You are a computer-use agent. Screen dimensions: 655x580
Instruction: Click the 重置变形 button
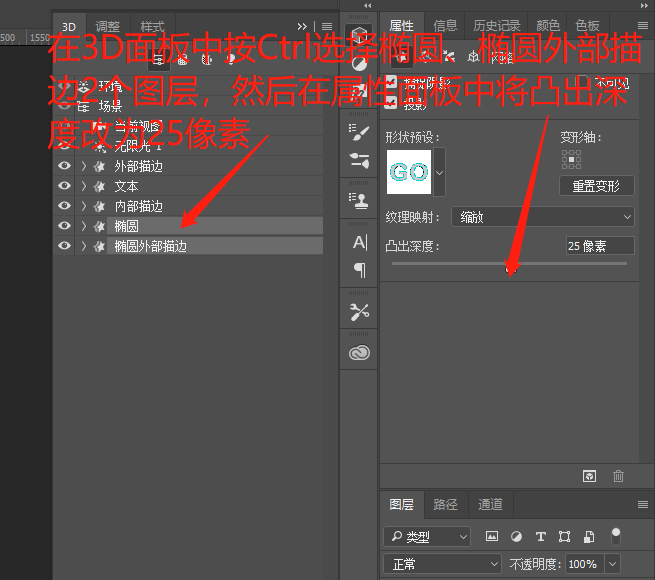pos(597,186)
